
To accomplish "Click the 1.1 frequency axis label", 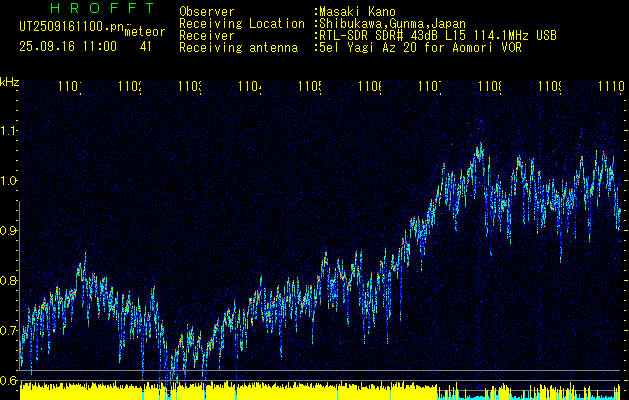I will [x=9, y=130].
